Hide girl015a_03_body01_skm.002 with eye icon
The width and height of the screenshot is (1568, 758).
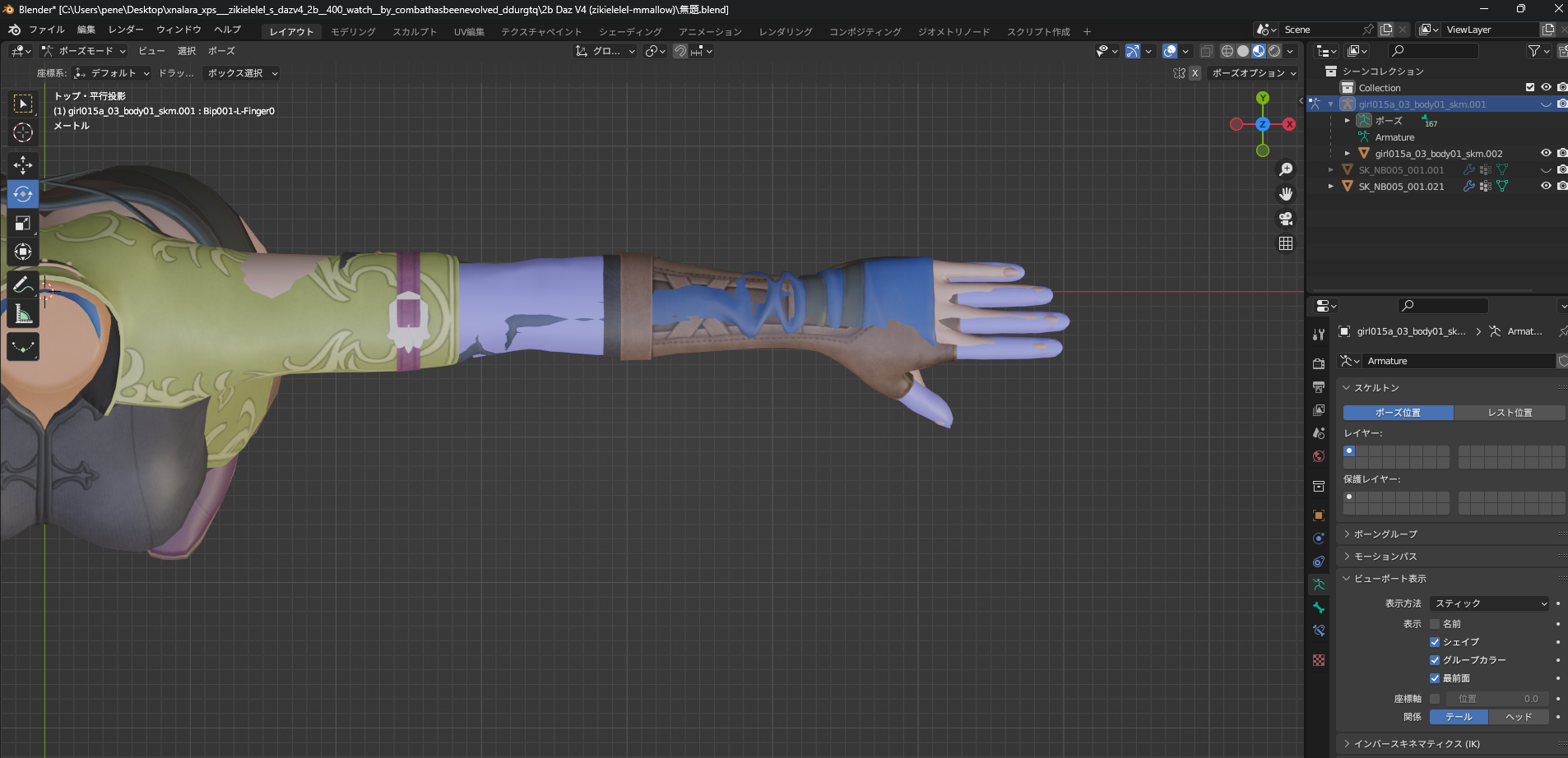(1546, 153)
